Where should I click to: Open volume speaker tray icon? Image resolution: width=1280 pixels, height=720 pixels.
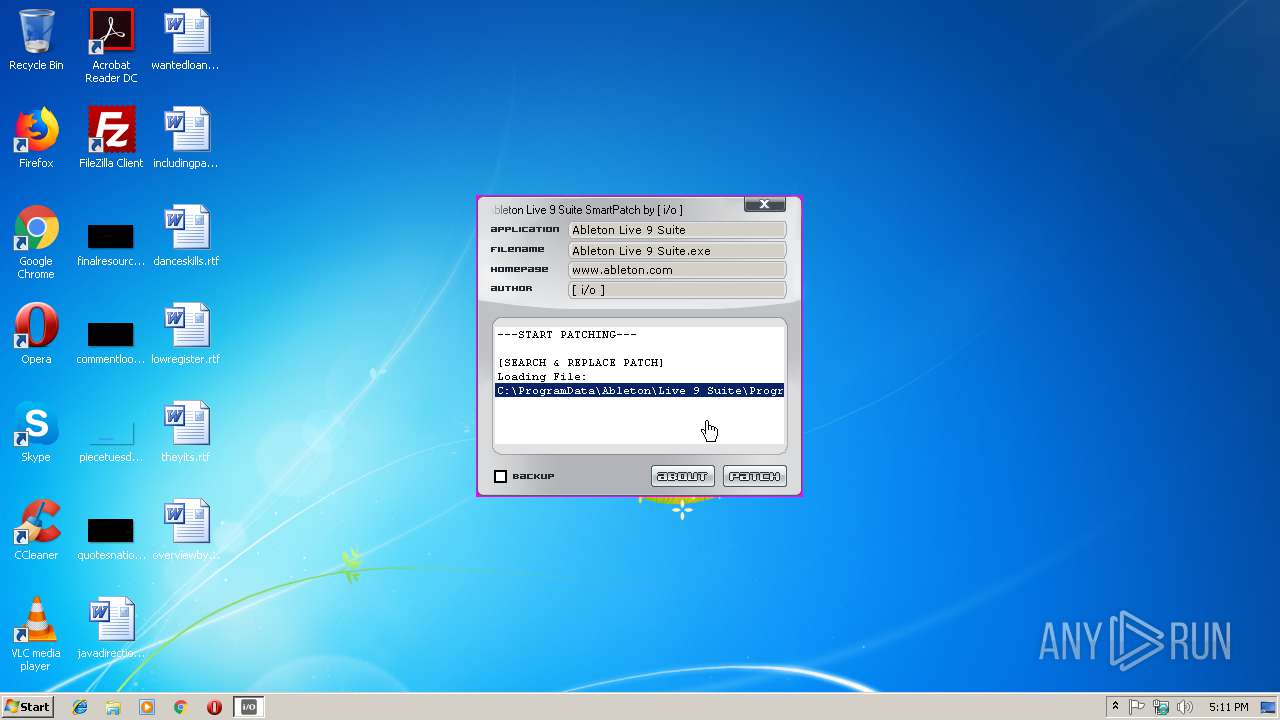1185,707
